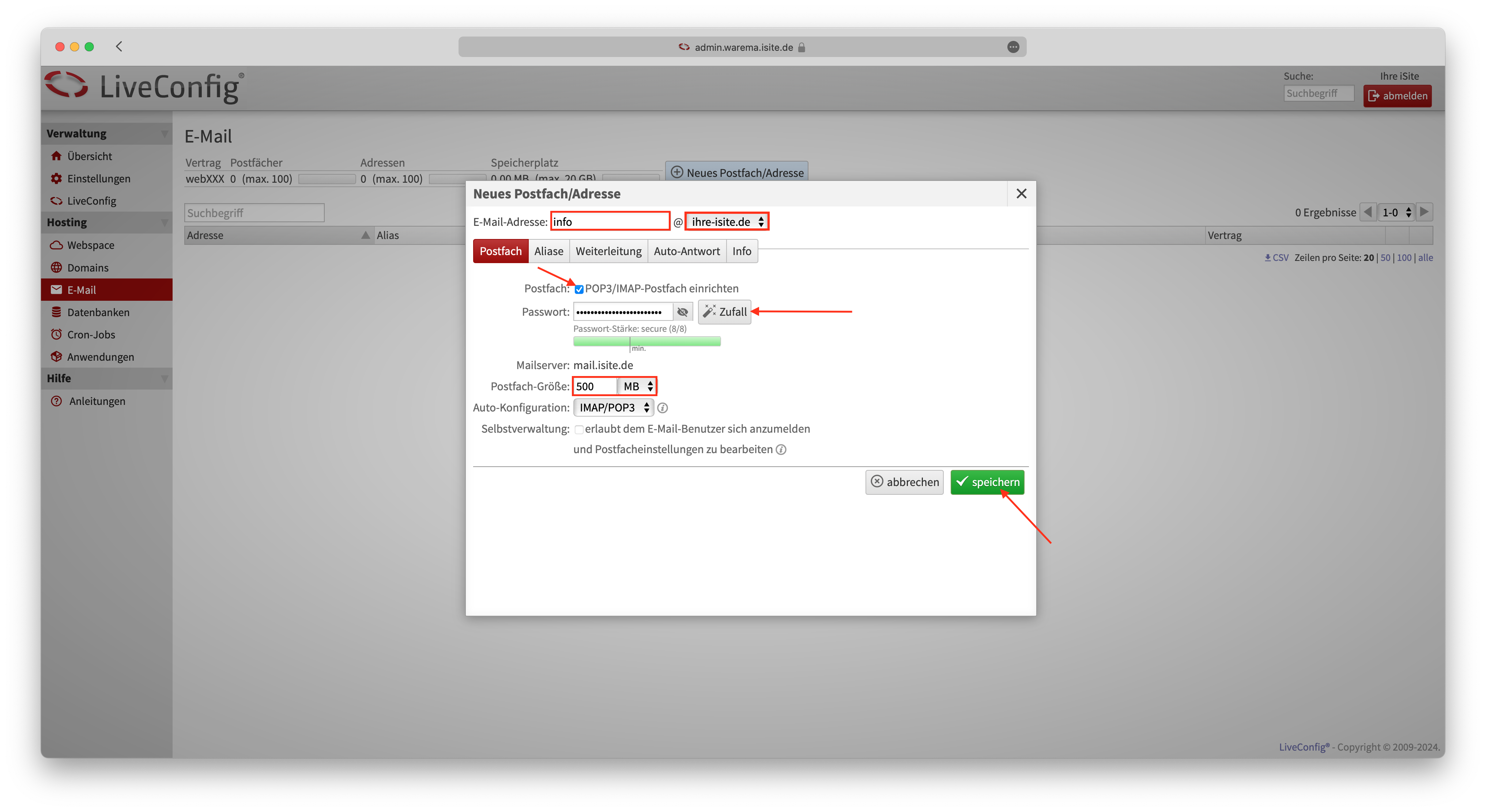Go to Domains in sidebar
1486x812 pixels.
tap(88, 267)
